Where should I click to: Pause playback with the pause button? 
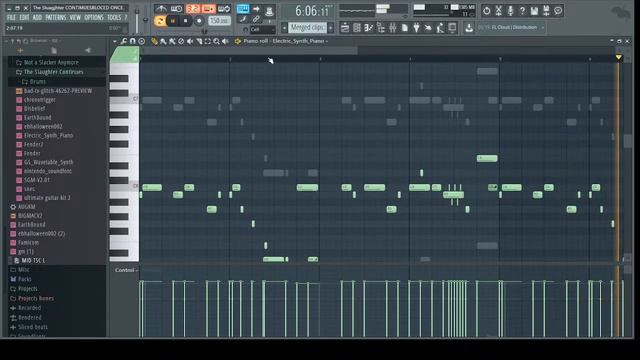pos(173,20)
